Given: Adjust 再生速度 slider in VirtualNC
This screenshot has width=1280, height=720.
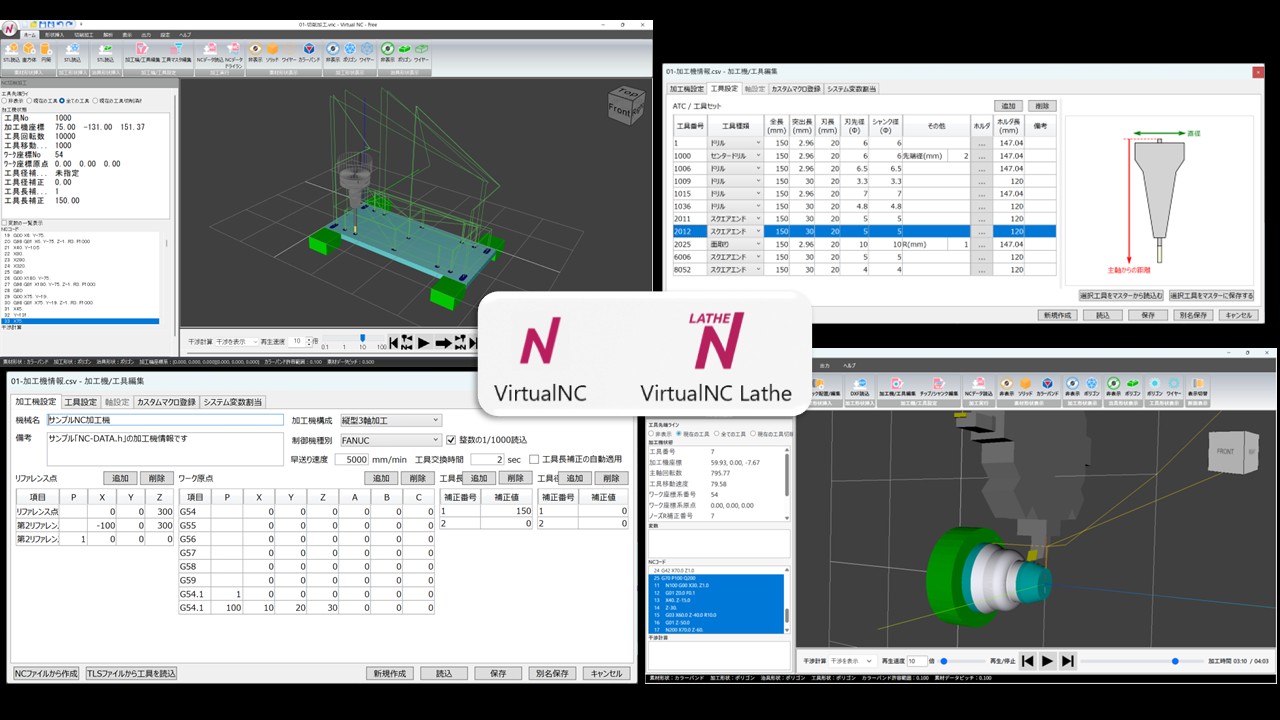Looking at the screenshot, I should 362,337.
